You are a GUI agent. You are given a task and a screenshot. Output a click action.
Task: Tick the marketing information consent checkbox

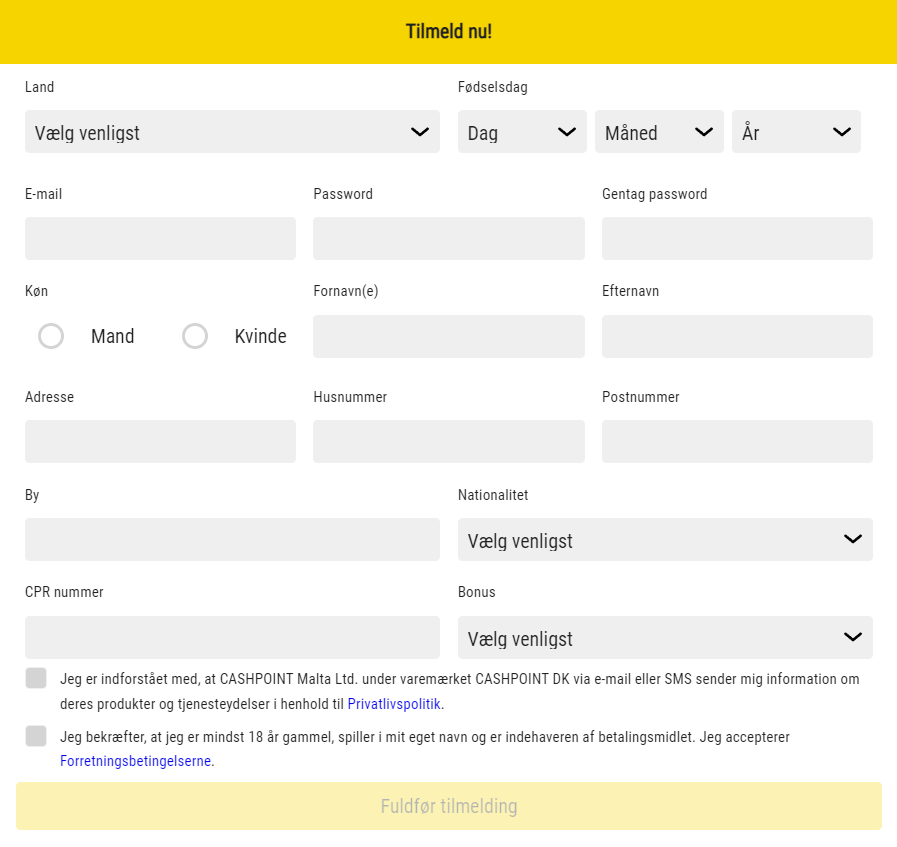(36, 678)
